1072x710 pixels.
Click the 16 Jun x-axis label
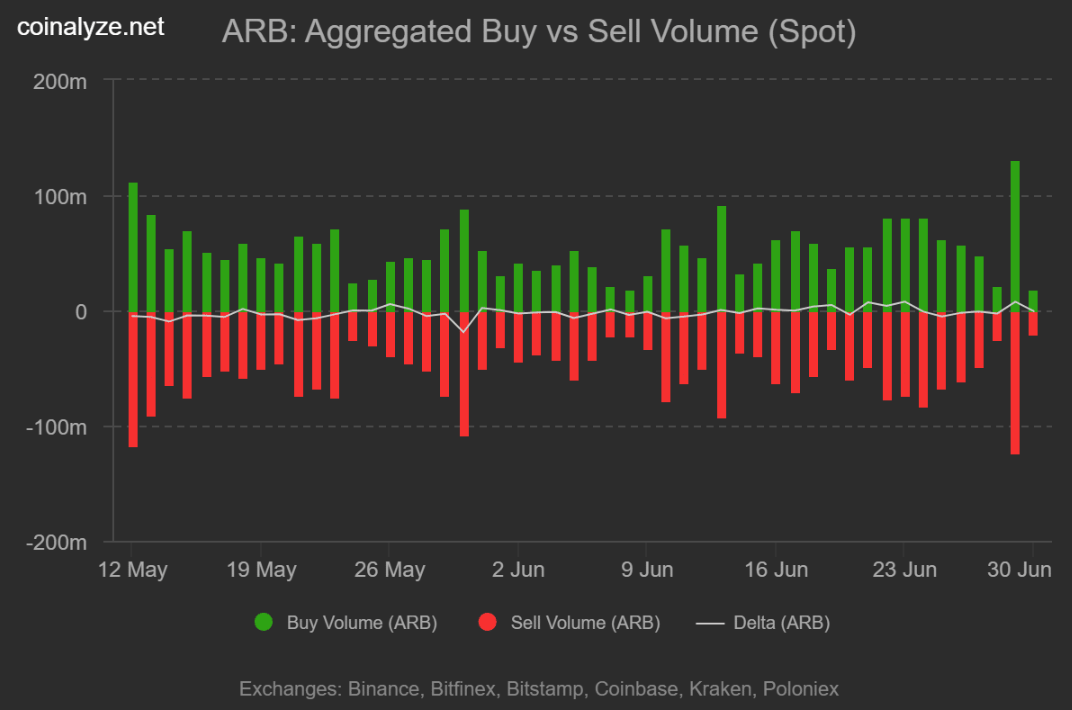point(776,569)
